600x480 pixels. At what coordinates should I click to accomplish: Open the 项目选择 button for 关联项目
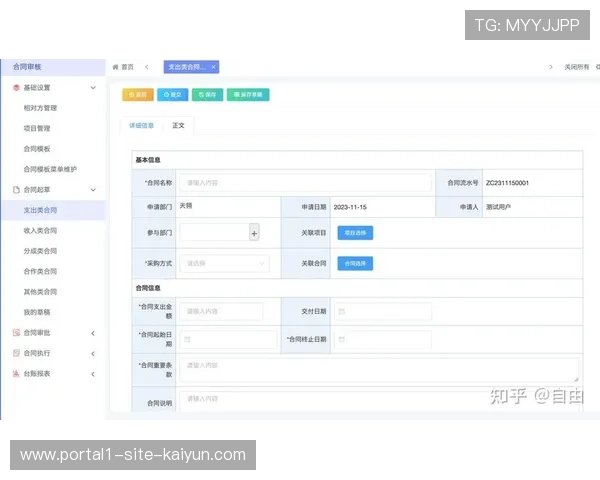coord(355,233)
